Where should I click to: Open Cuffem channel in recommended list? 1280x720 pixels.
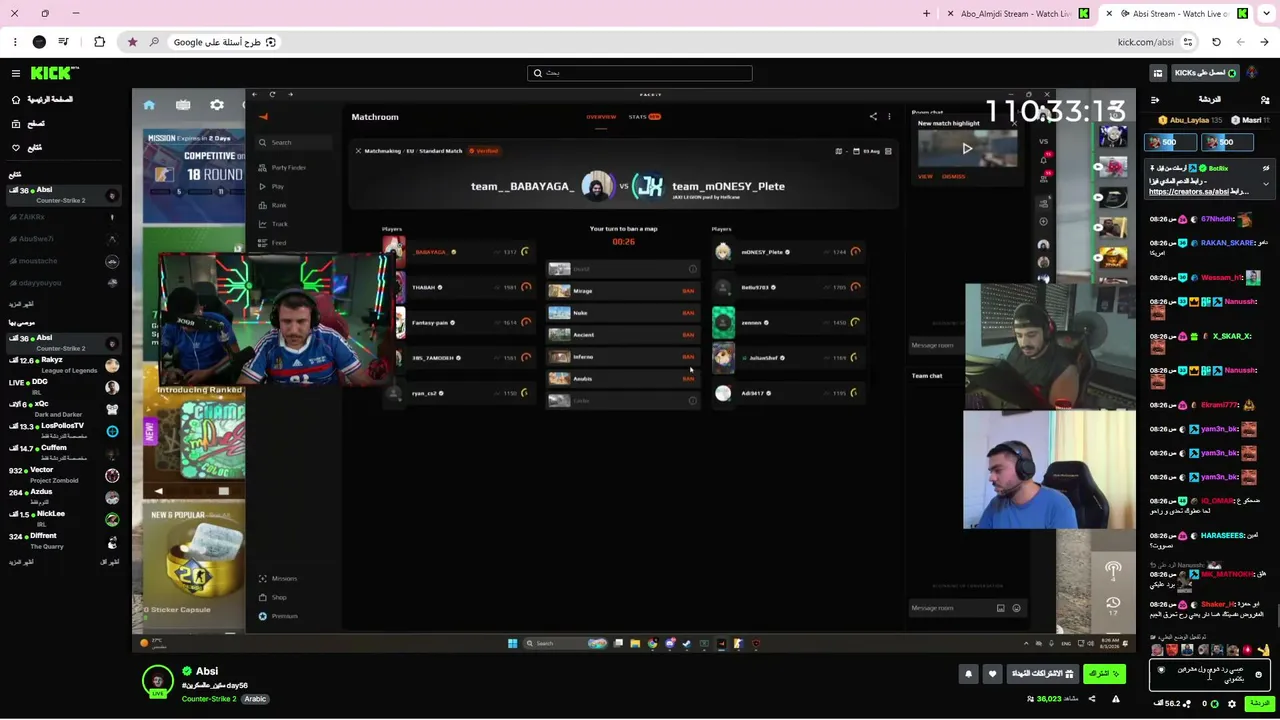(63, 453)
